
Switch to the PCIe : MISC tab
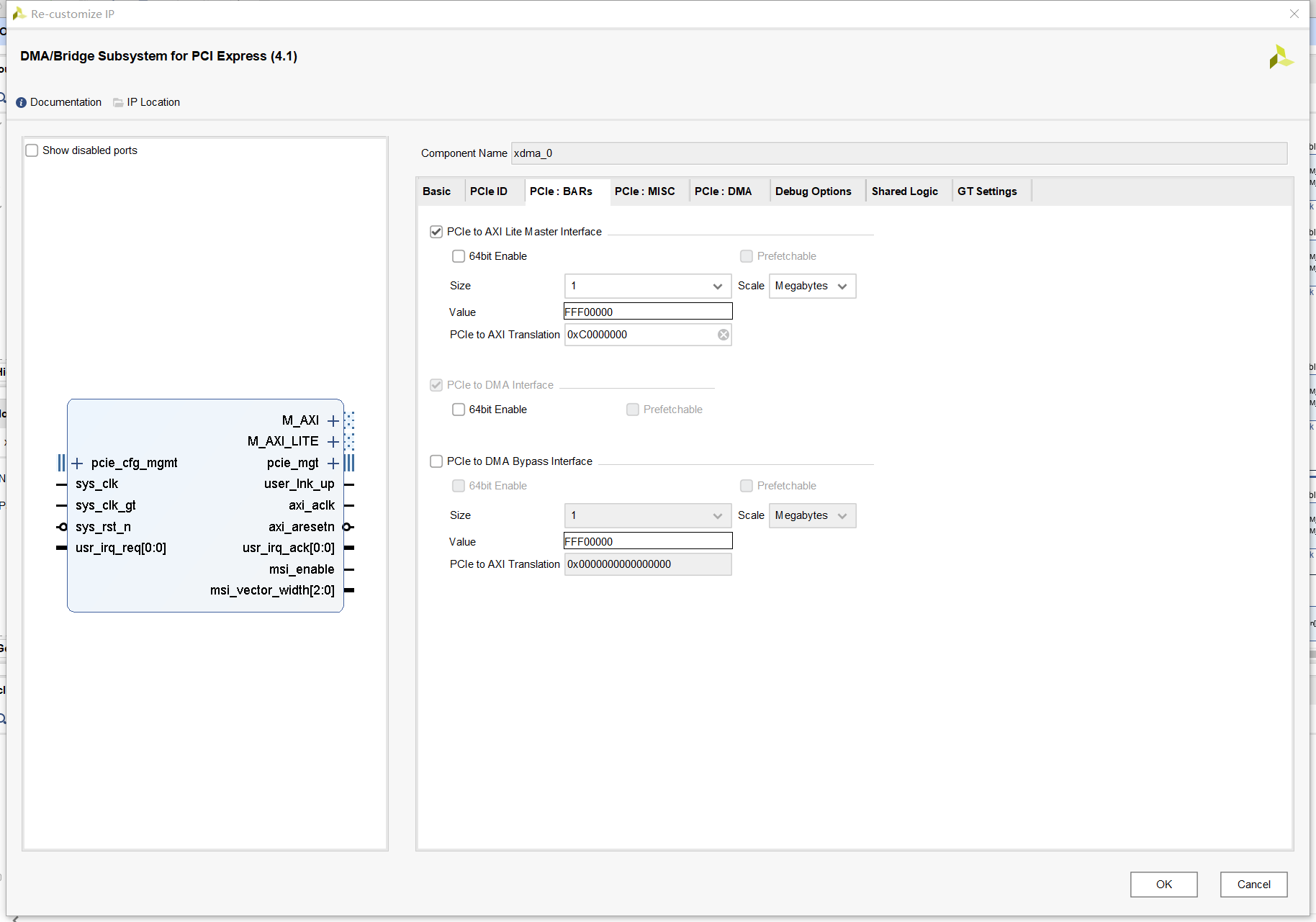click(644, 191)
